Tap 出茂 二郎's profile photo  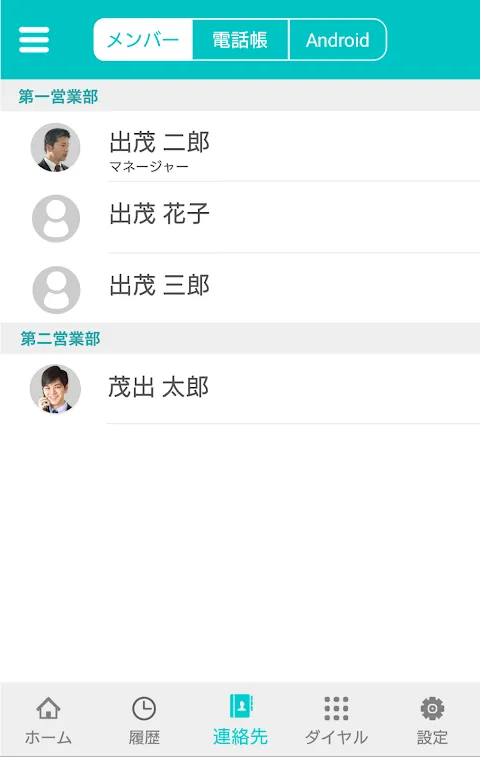tap(56, 147)
